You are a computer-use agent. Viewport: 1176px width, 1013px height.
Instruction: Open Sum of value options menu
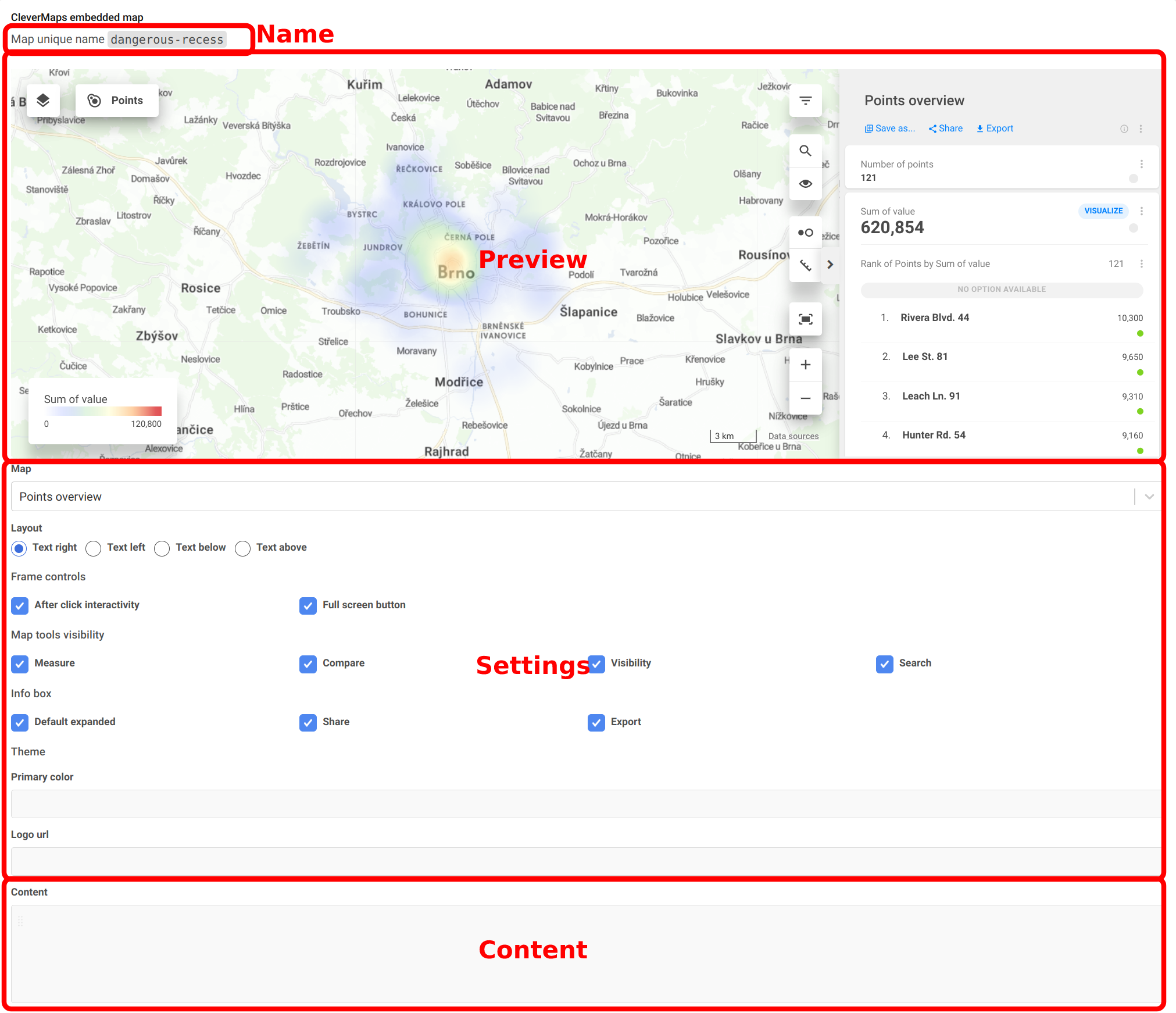[1142, 211]
